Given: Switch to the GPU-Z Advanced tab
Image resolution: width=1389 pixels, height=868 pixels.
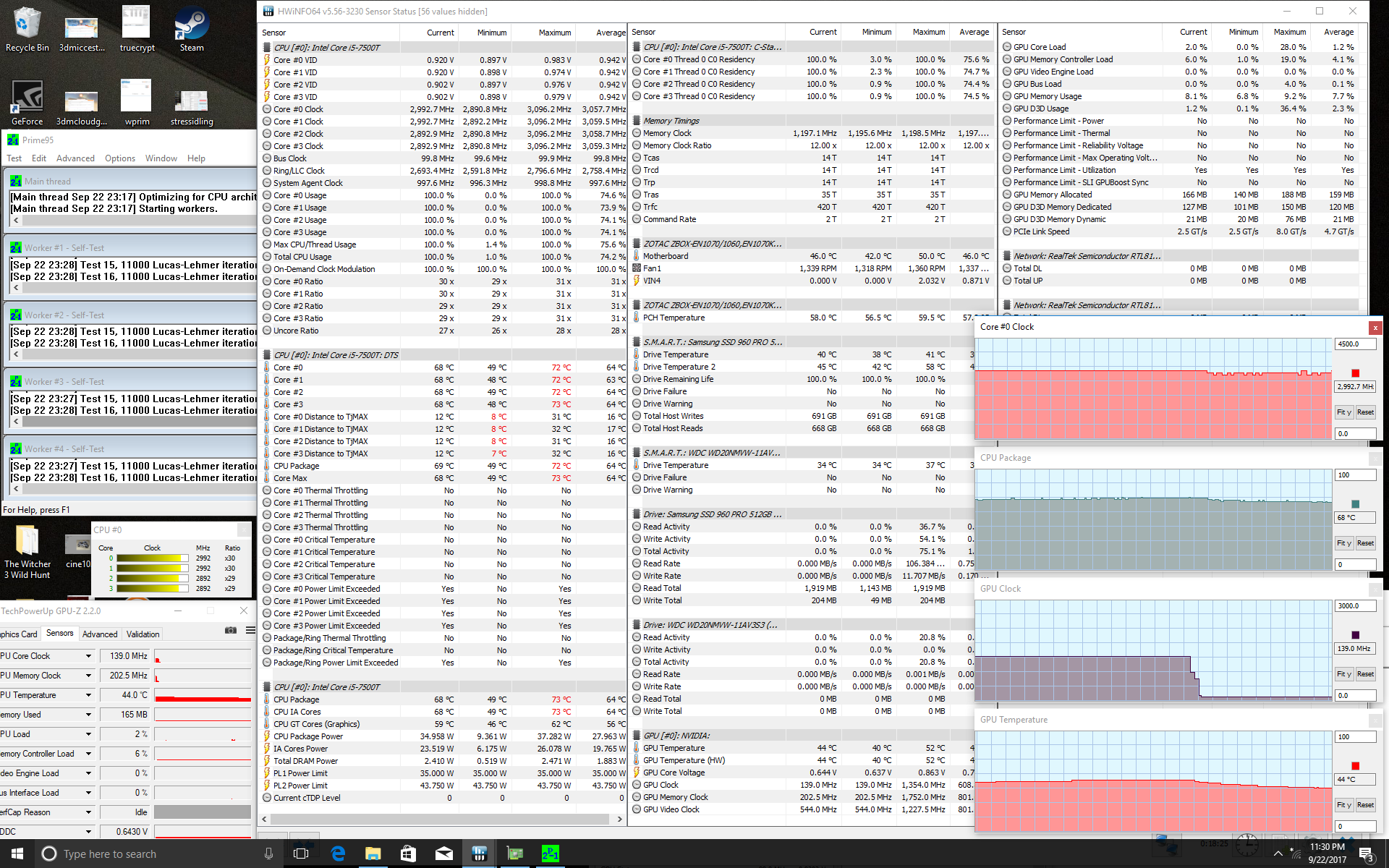Looking at the screenshot, I should click(x=100, y=634).
